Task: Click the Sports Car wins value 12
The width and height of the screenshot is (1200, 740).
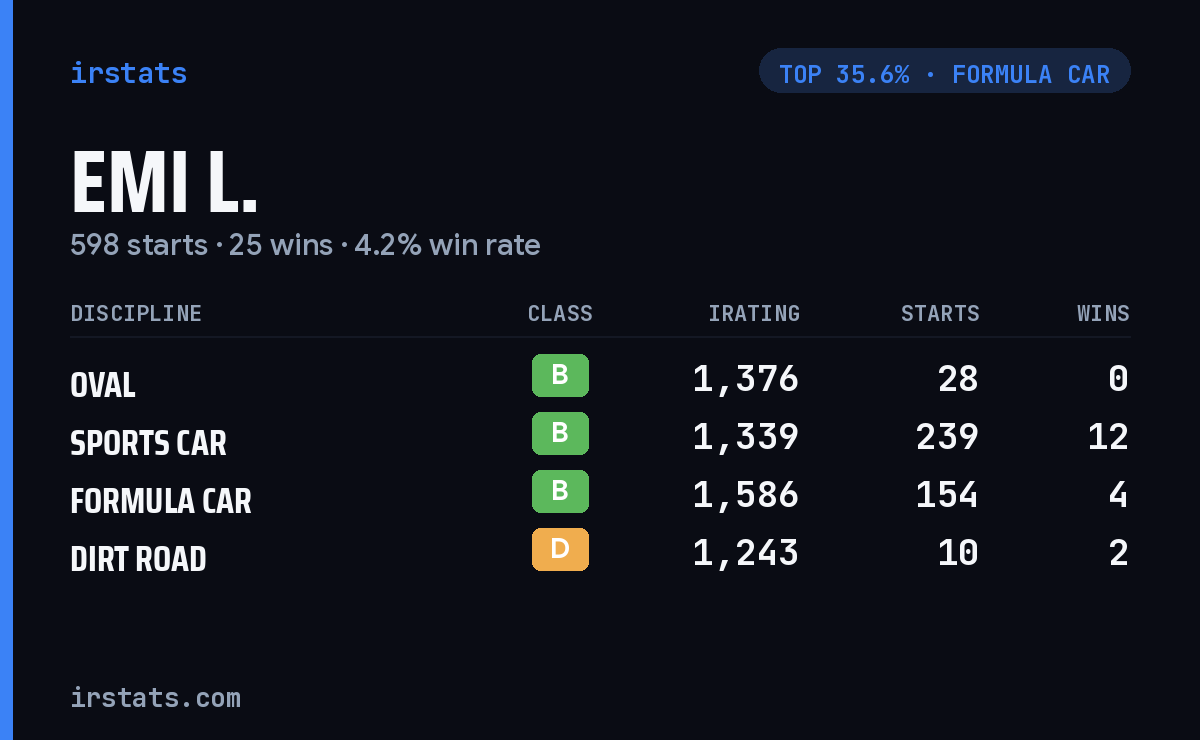Action: [x=1108, y=437]
